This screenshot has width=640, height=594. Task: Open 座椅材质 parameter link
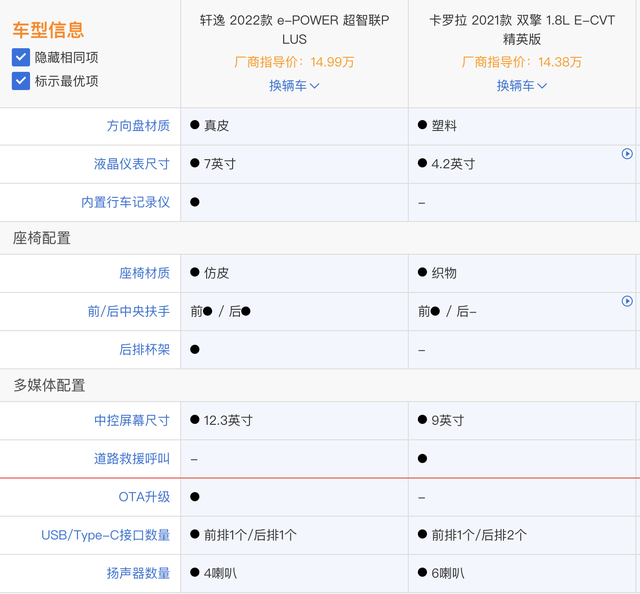pos(144,273)
